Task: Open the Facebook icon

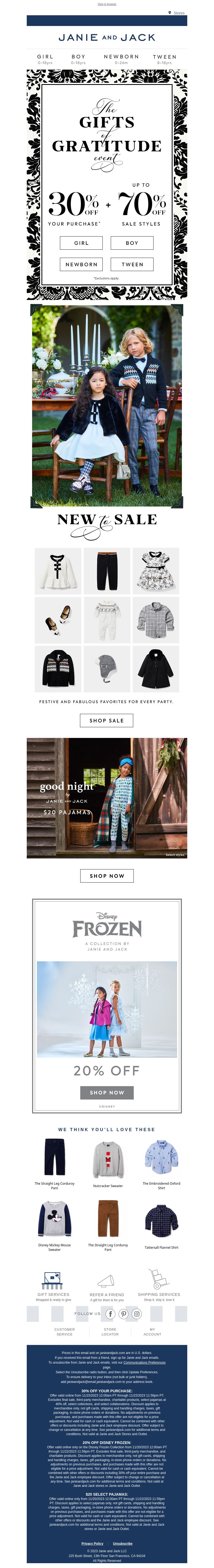Action: tap(110, 1313)
